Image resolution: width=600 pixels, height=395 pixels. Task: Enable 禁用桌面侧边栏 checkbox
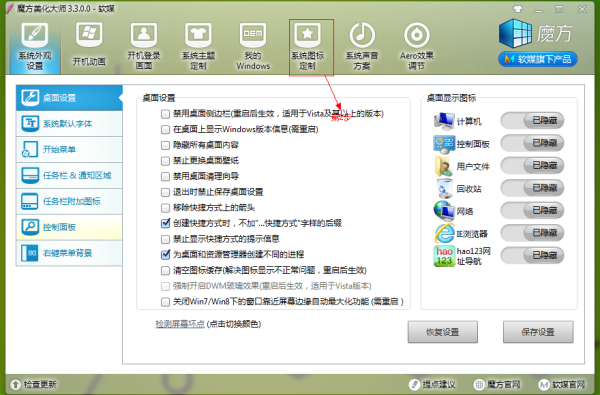[x=165, y=114]
